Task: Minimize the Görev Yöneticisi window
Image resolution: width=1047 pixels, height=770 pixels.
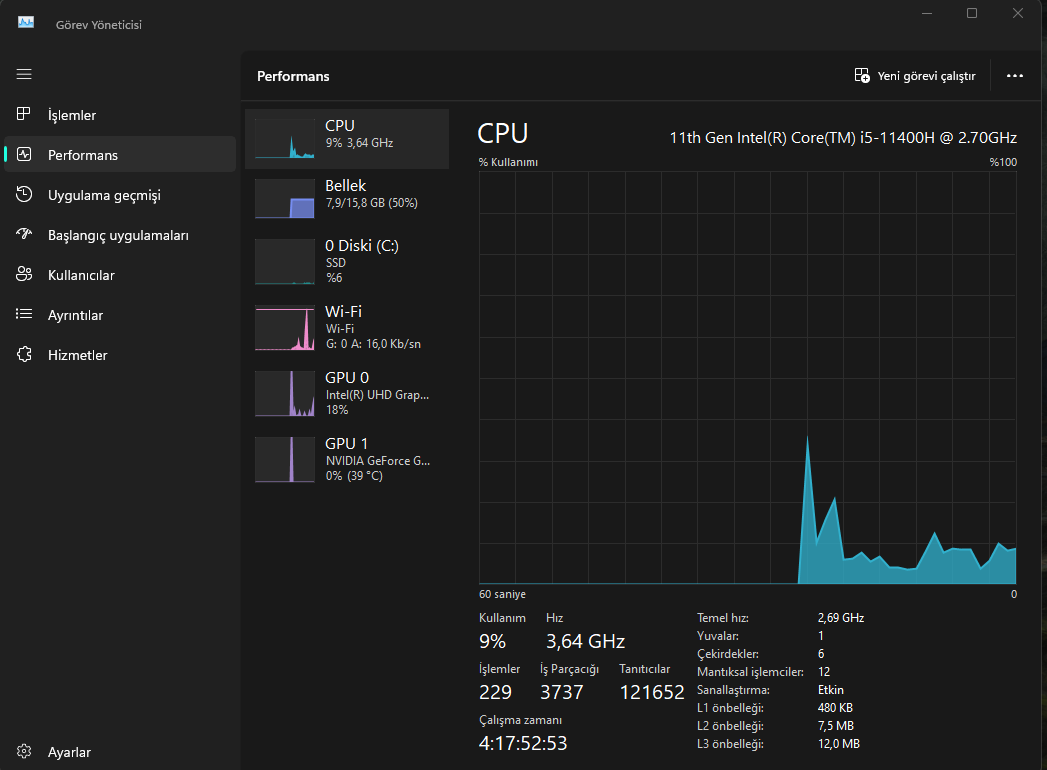Action: click(x=927, y=13)
